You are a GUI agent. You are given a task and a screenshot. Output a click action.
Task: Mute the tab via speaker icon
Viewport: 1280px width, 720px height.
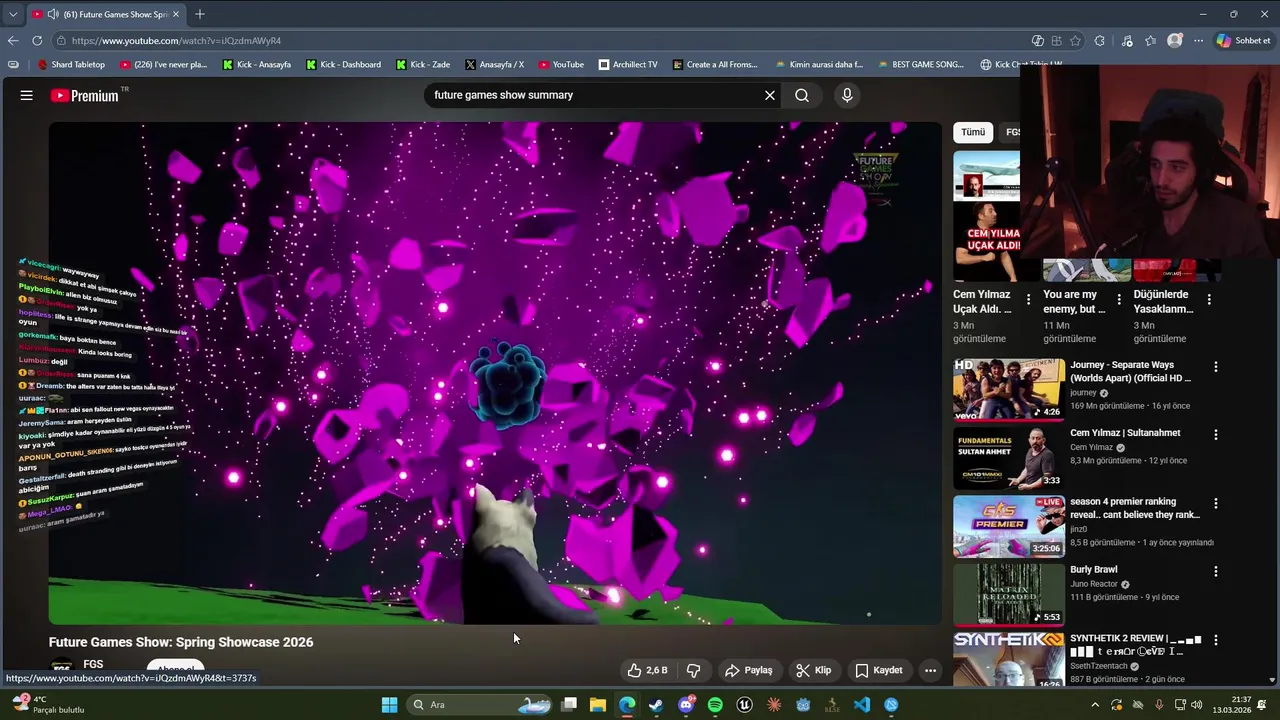click(51, 14)
